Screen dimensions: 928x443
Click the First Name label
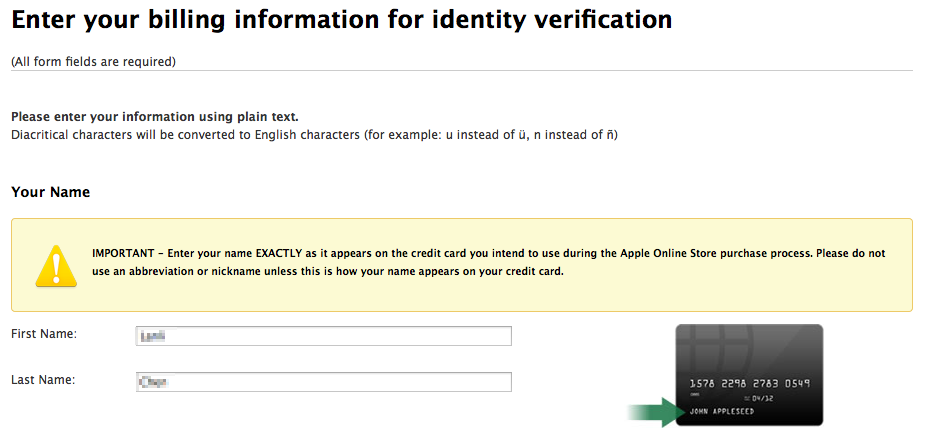(x=44, y=334)
